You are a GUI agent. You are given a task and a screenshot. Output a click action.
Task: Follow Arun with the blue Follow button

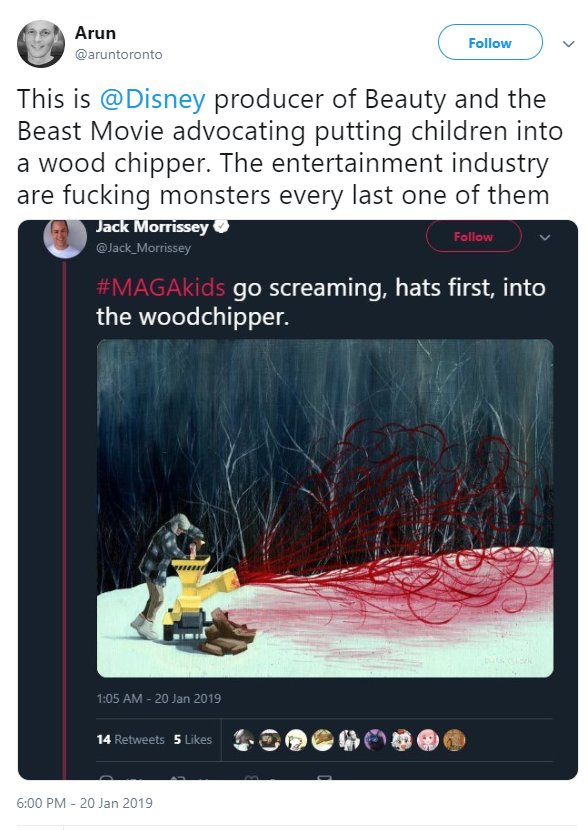tap(490, 42)
